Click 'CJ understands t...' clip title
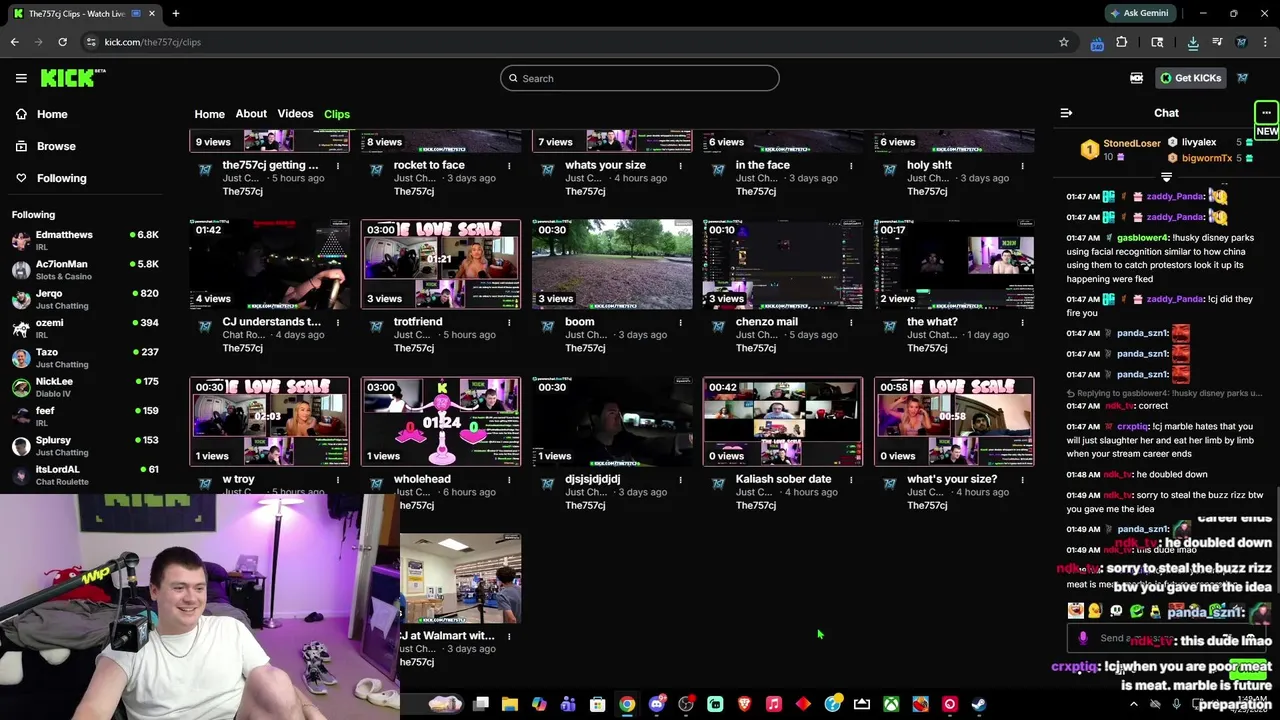1280x720 pixels. (x=272, y=322)
